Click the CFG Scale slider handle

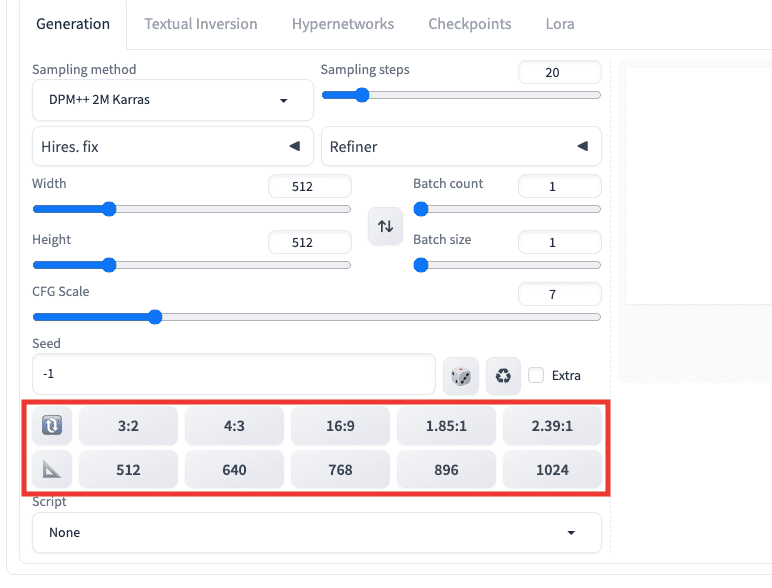click(x=155, y=317)
